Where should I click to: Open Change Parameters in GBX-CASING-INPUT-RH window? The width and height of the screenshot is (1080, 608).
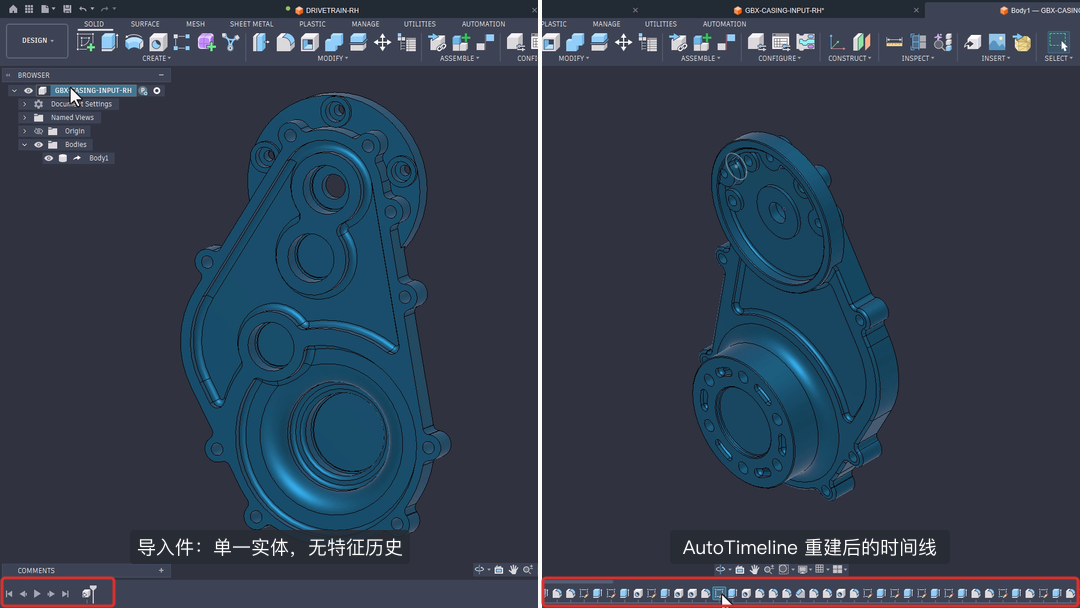pyautogui.click(x=647, y=43)
